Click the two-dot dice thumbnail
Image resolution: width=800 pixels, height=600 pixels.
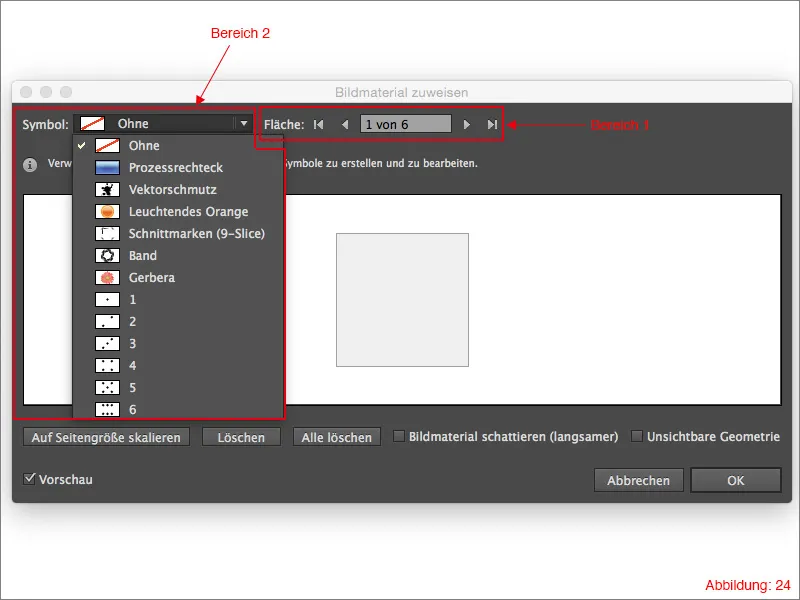pos(107,321)
